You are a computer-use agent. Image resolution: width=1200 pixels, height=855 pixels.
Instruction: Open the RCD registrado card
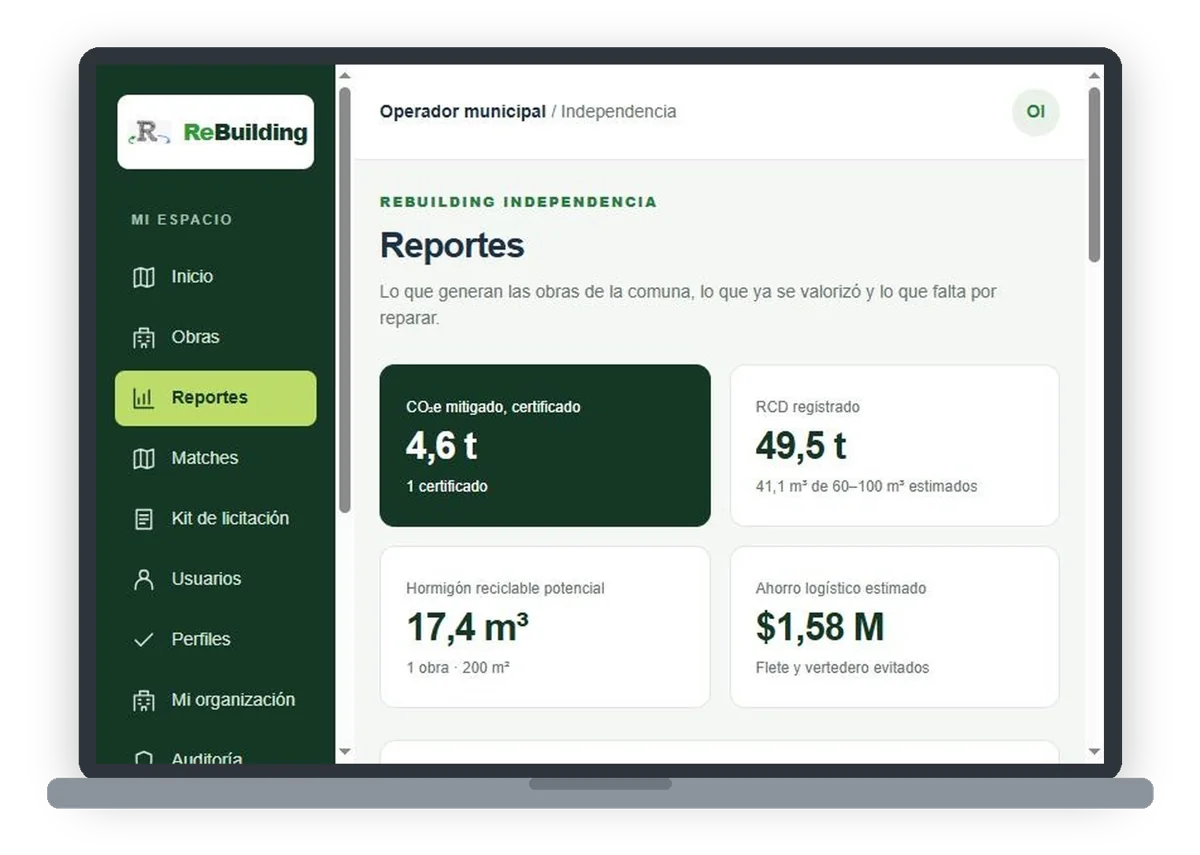pos(894,445)
